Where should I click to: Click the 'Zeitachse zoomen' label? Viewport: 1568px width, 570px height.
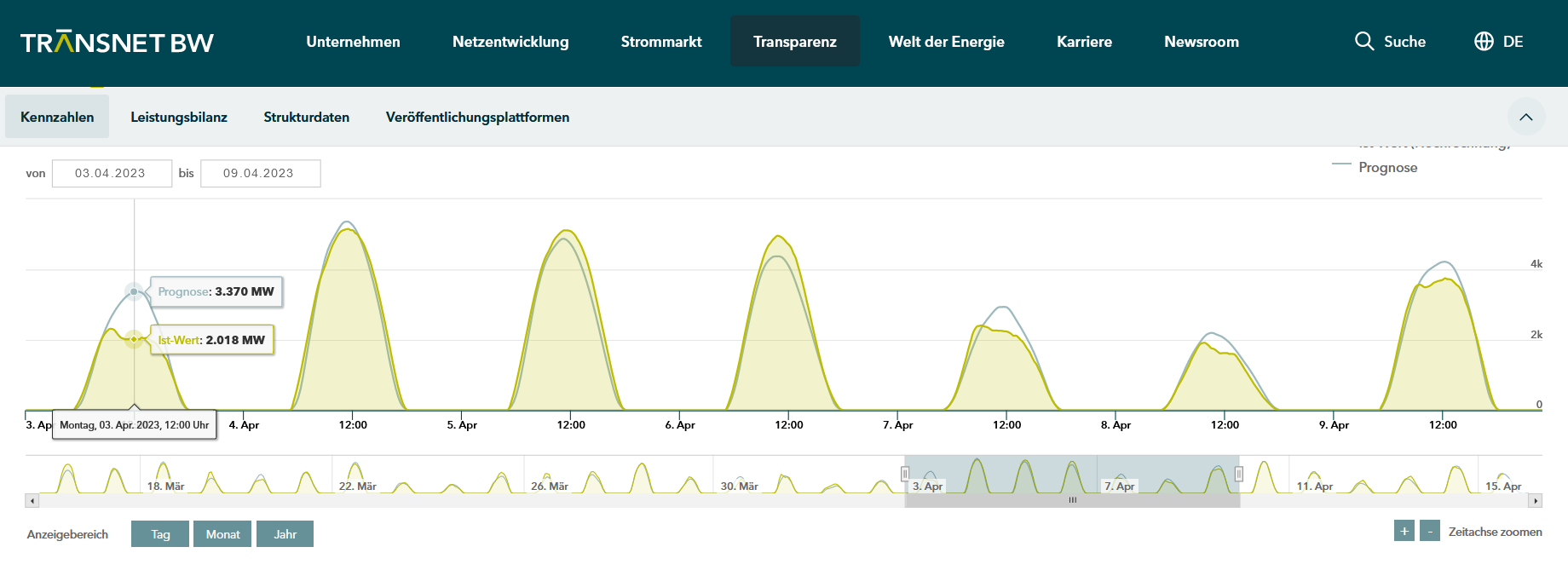tap(1496, 532)
